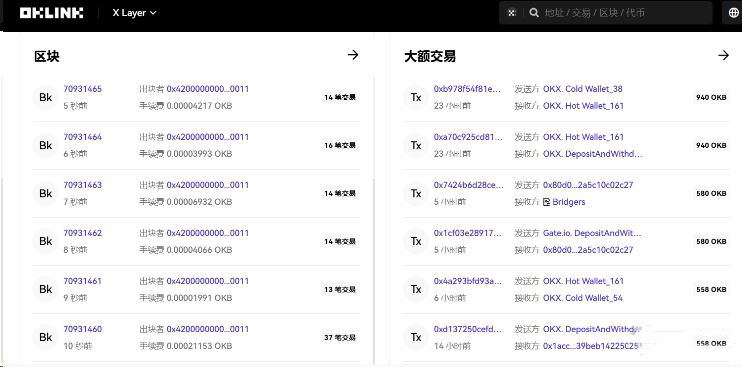Viewport: 742px width, 367px height.
Task: Open all blocks via 区块 arrow
Action: pos(353,55)
